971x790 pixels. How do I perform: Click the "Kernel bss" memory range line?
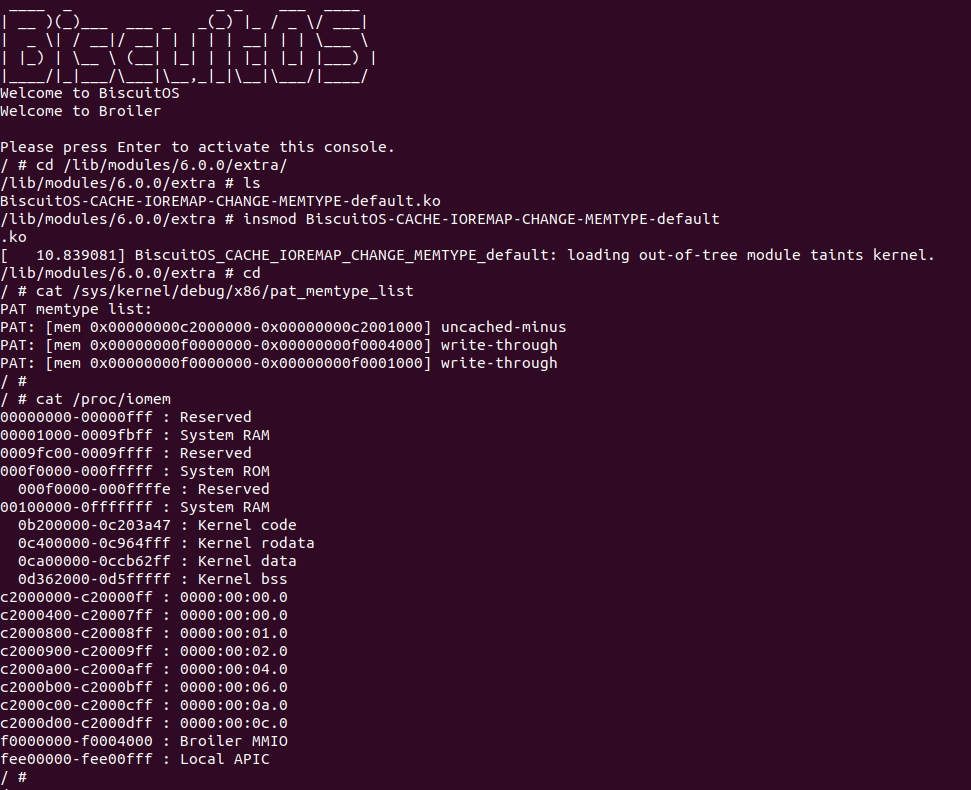point(157,579)
